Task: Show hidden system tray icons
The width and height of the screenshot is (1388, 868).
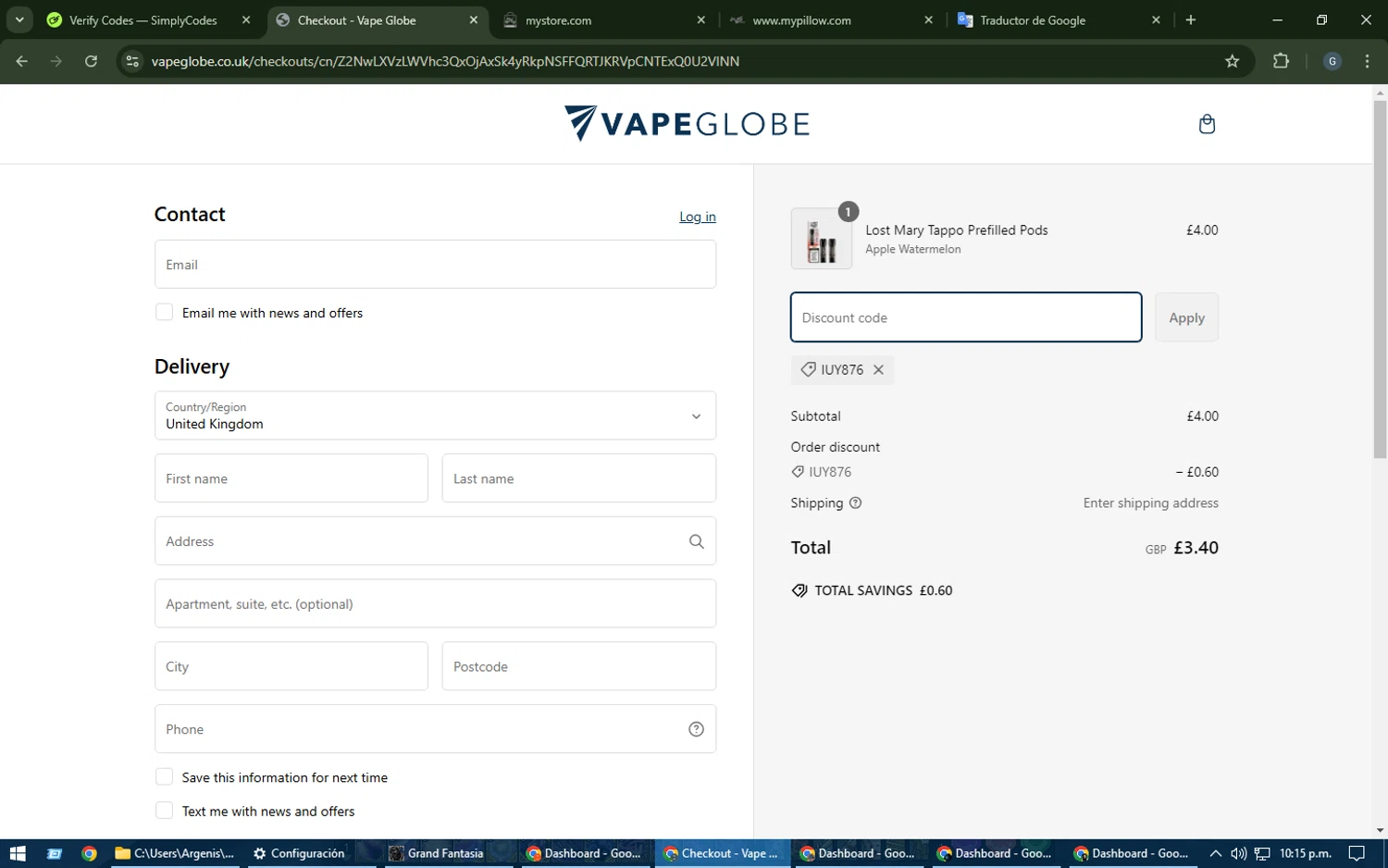Action: [1215, 853]
